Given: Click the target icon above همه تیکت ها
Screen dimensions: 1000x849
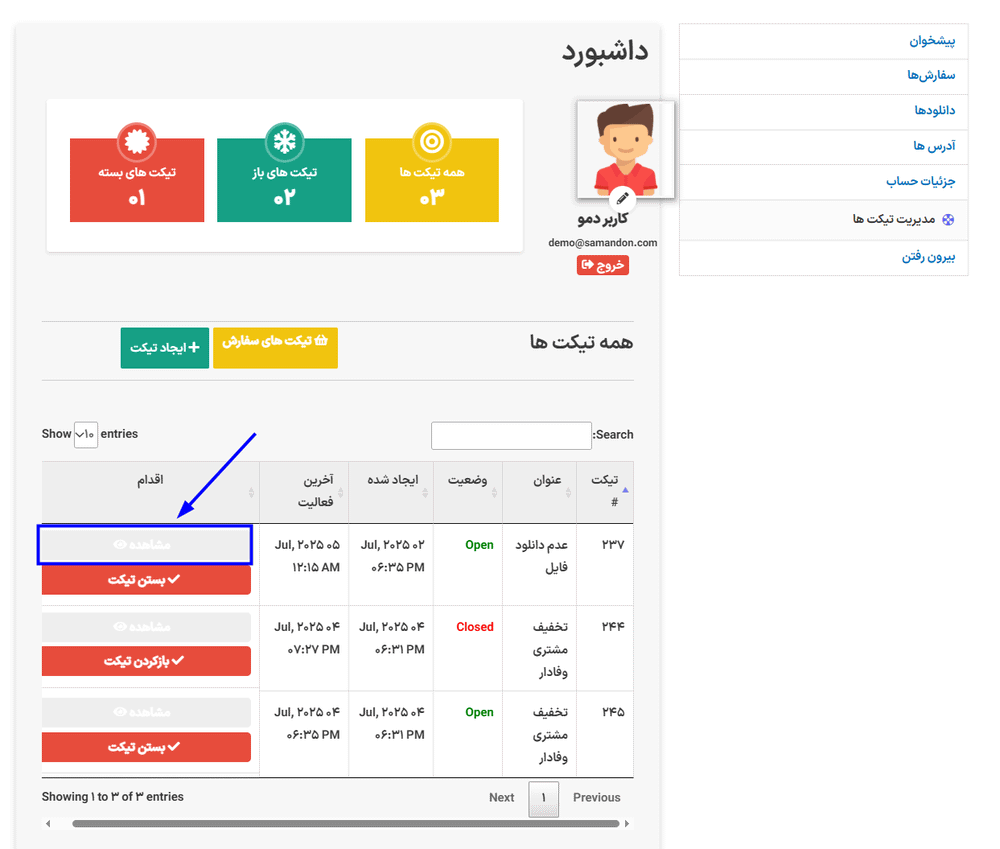Looking at the screenshot, I should (x=432, y=141).
